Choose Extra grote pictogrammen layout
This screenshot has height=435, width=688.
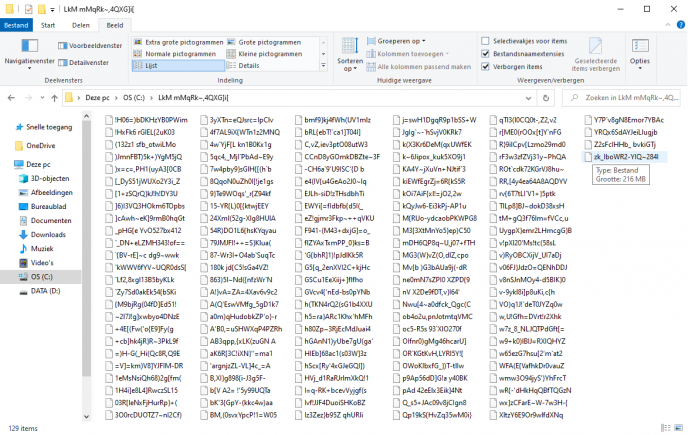point(178,42)
